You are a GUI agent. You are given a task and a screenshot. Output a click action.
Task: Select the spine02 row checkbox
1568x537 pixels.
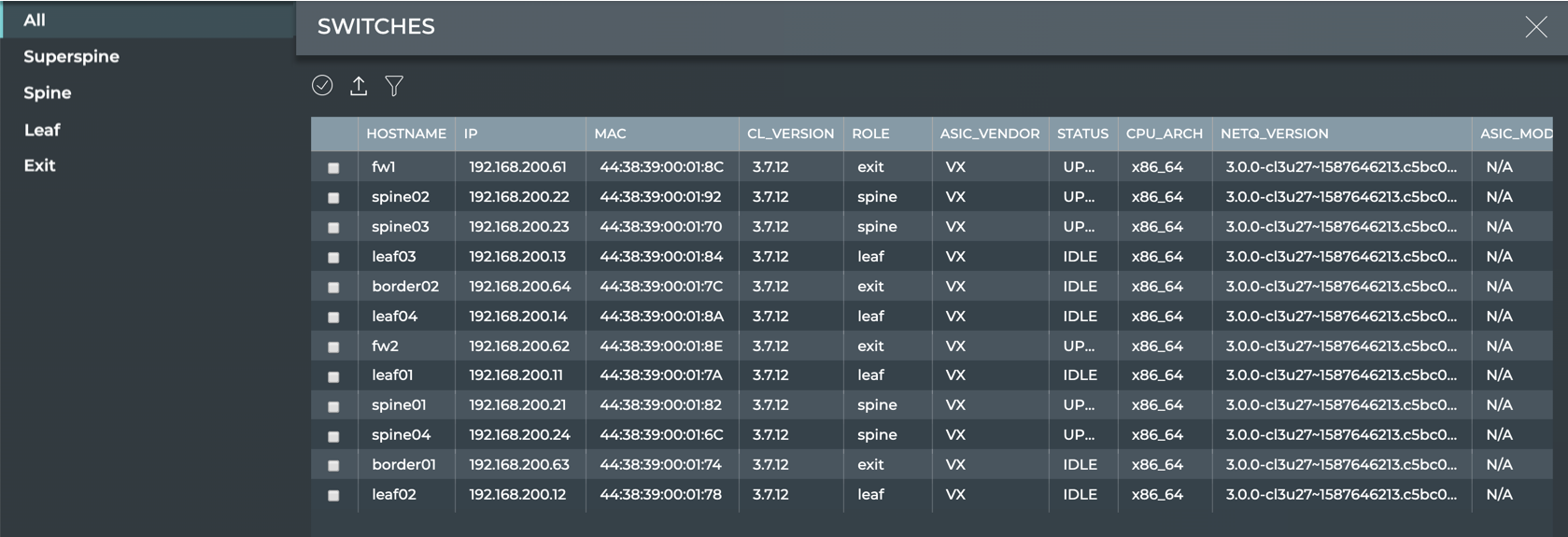pos(333,198)
